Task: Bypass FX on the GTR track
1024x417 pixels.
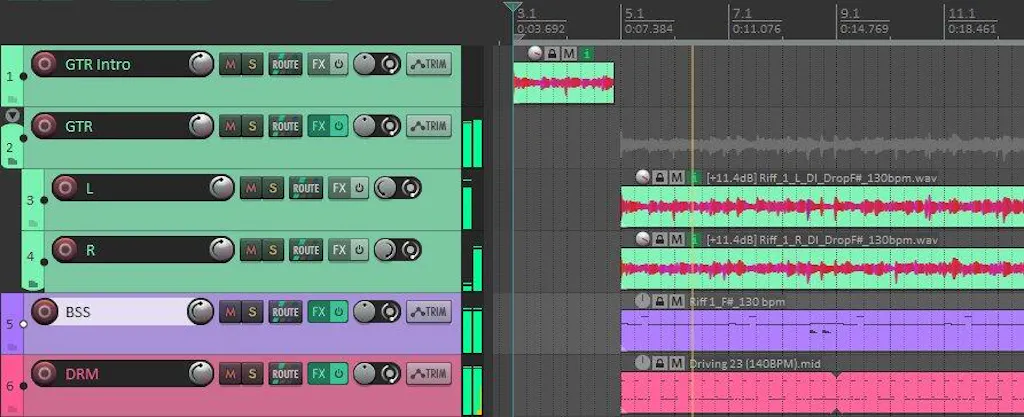Action: point(338,127)
